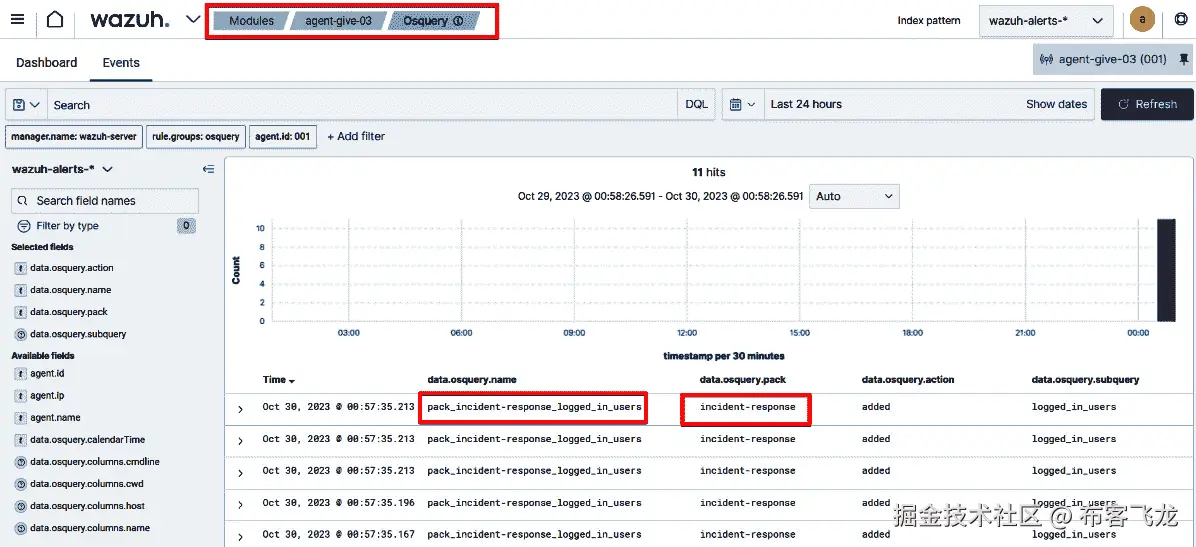Select agent.ip available field
Viewport: 1196px width, 547px height.
[47, 396]
